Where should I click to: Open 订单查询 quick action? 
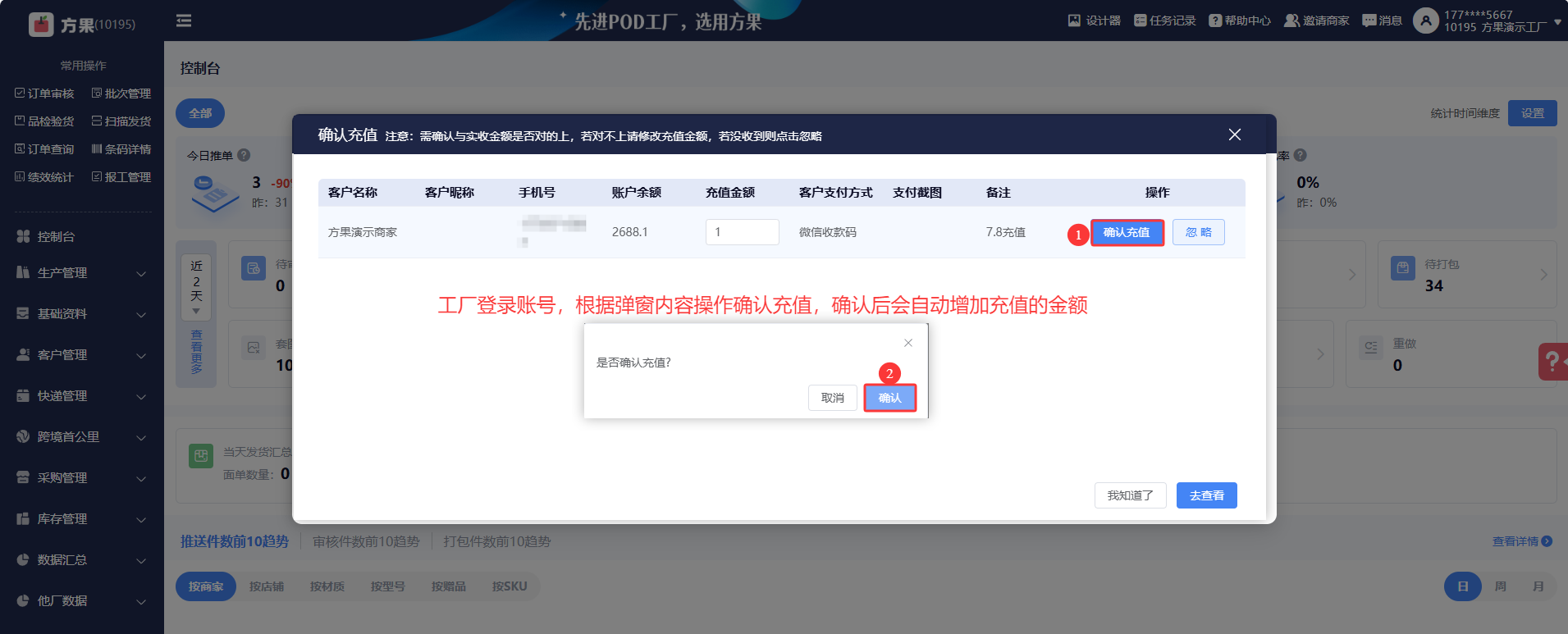pos(44,149)
